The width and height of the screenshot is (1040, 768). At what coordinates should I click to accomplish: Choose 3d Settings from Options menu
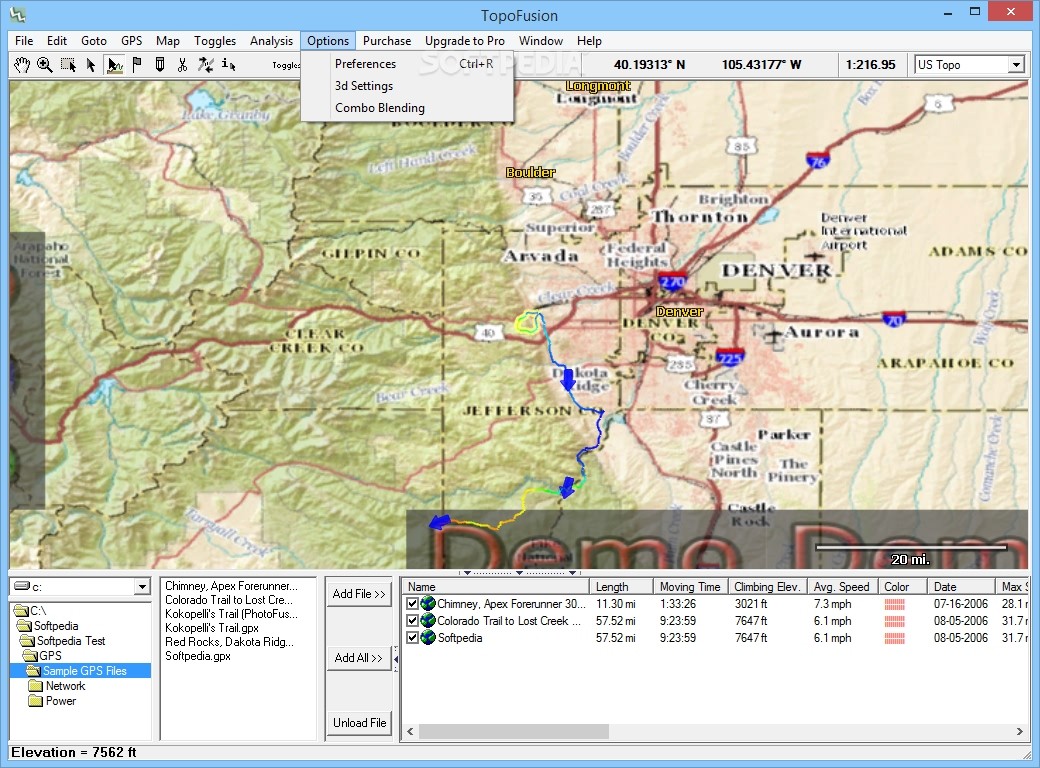pyautogui.click(x=407, y=86)
